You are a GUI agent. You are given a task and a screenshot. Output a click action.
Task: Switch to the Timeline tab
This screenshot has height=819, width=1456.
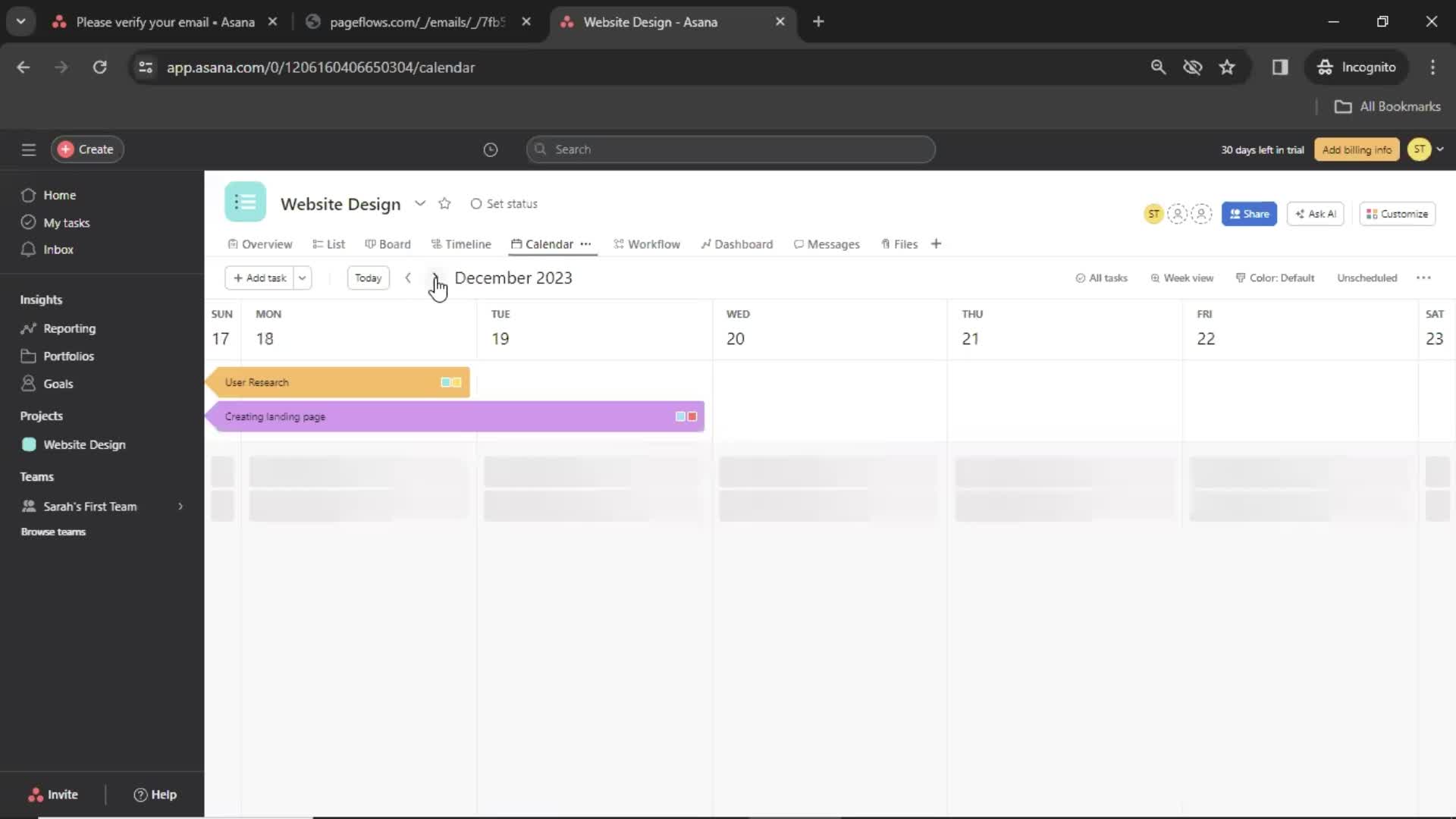(x=461, y=243)
